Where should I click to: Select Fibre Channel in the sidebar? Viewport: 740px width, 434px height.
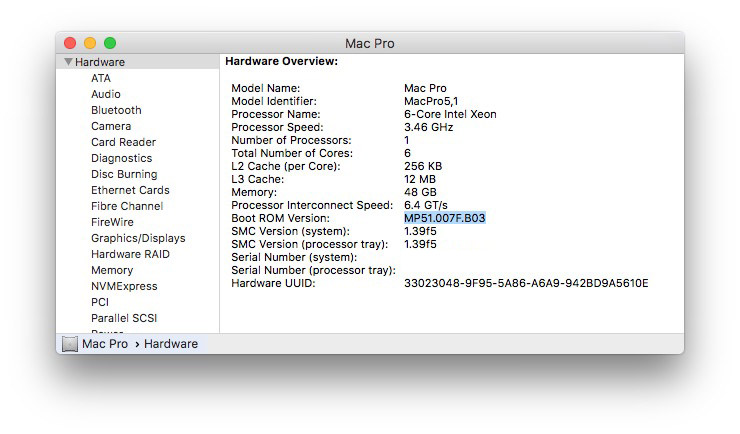point(127,207)
